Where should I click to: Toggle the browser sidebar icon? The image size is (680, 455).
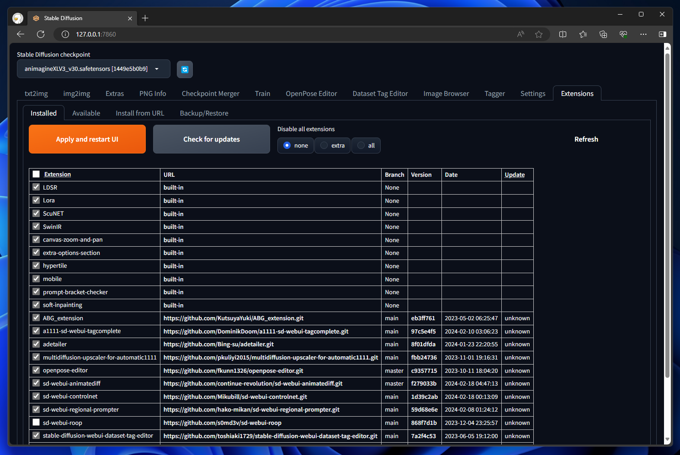coord(662,34)
